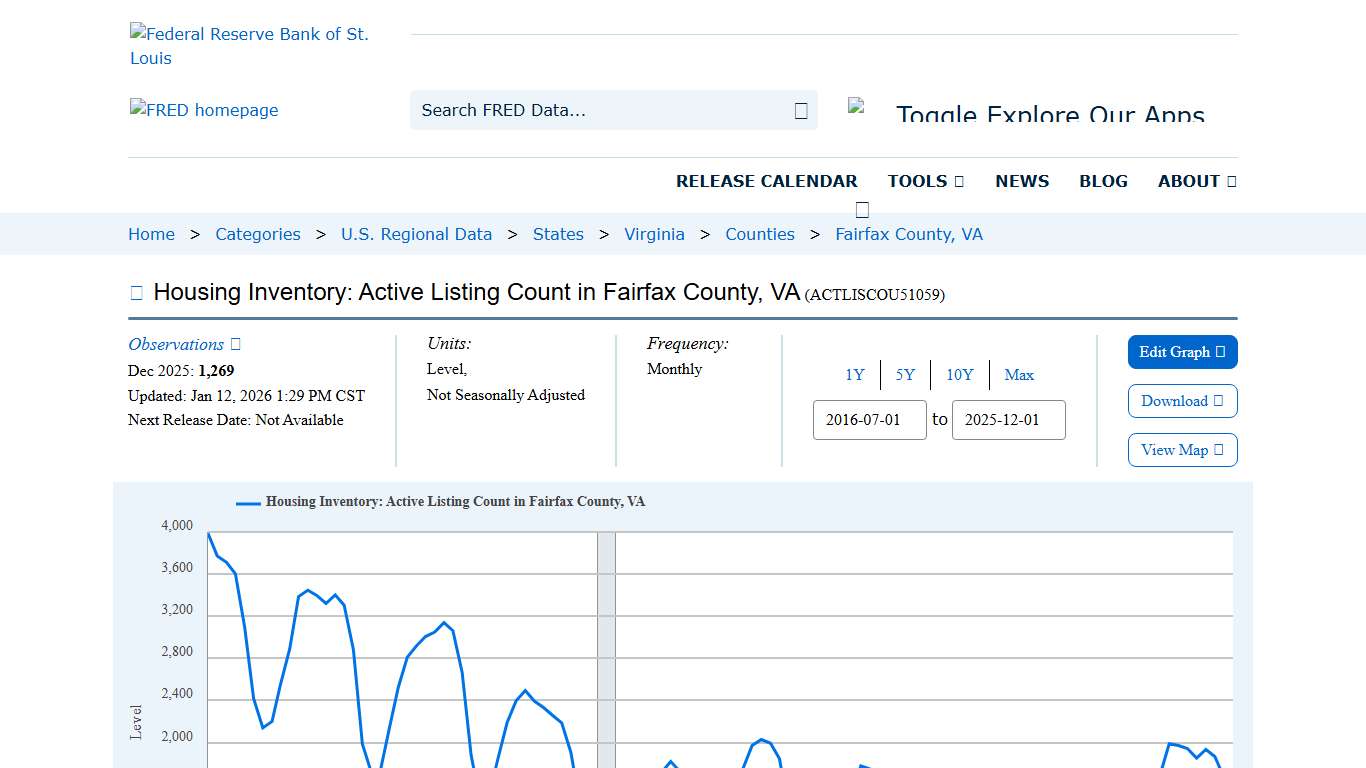This screenshot has width=1366, height=768.
Task: Select the 1Y date range
Action: coord(855,374)
